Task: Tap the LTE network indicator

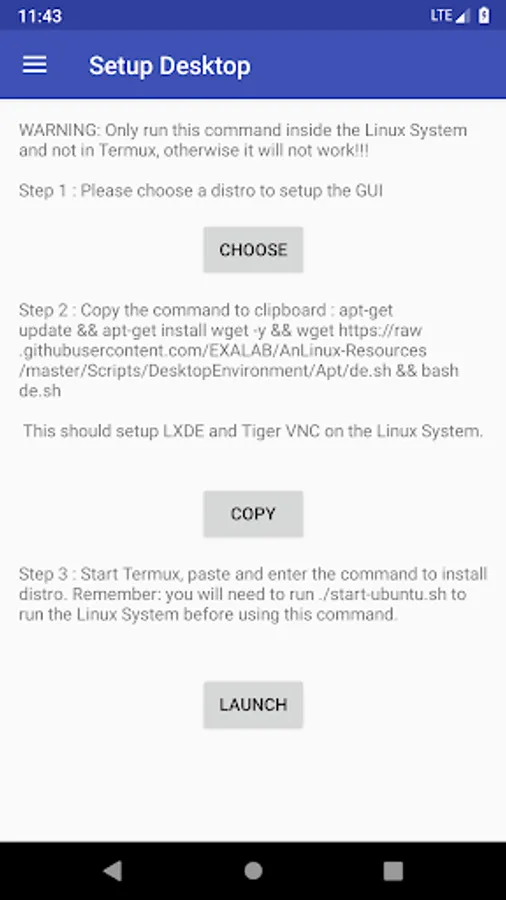Action: click(442, 15)
